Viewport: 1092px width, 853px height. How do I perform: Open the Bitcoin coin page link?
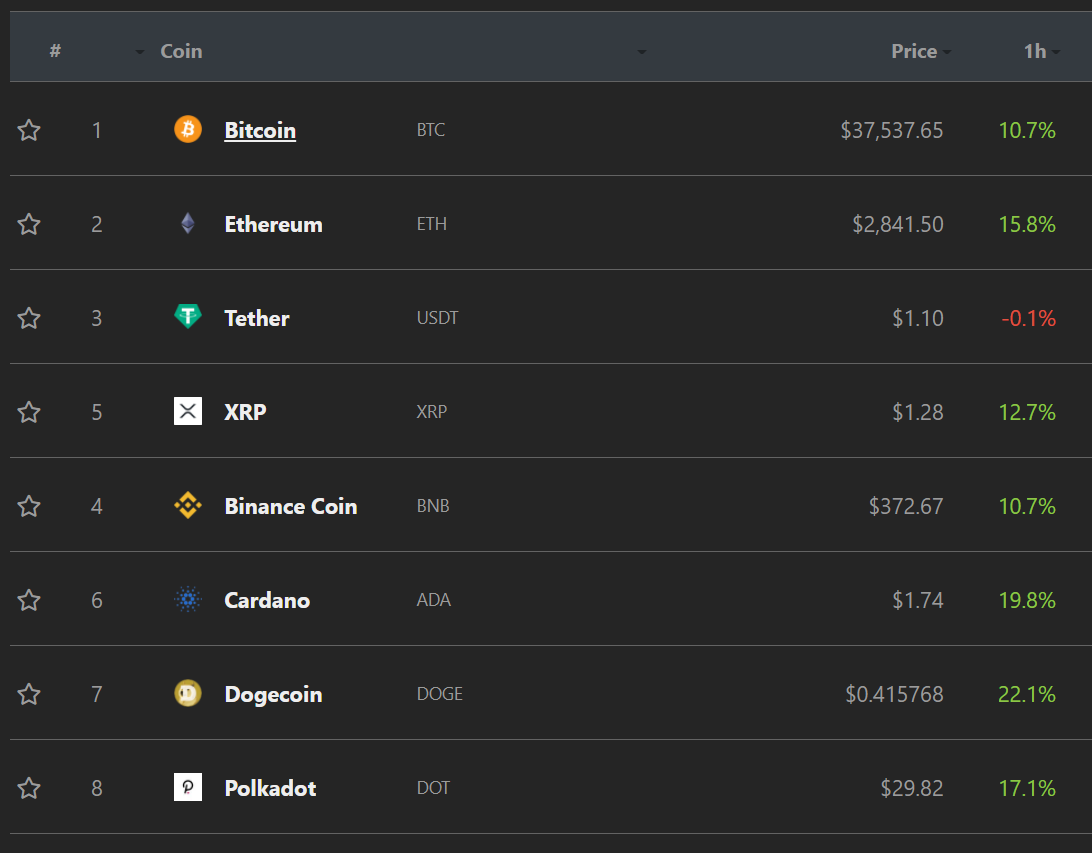point(260,130)
